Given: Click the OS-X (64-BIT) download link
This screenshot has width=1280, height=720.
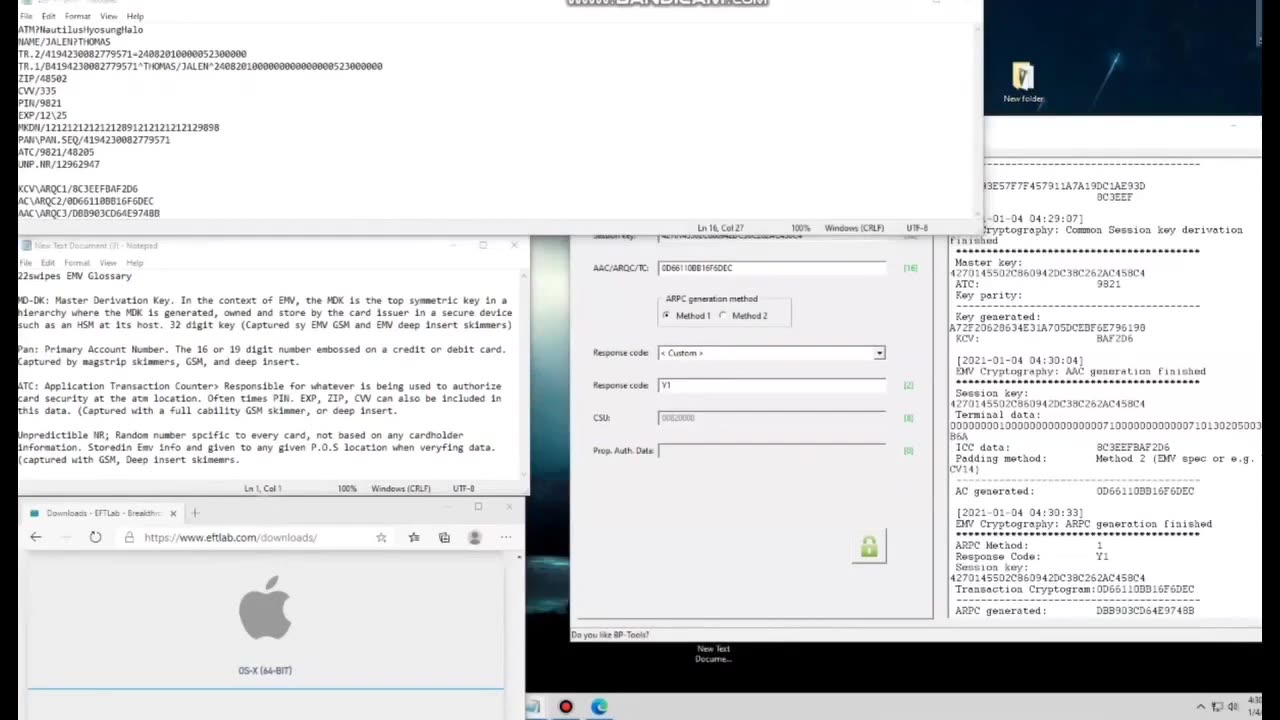Looking at the screenshot, I should [265, 671].
